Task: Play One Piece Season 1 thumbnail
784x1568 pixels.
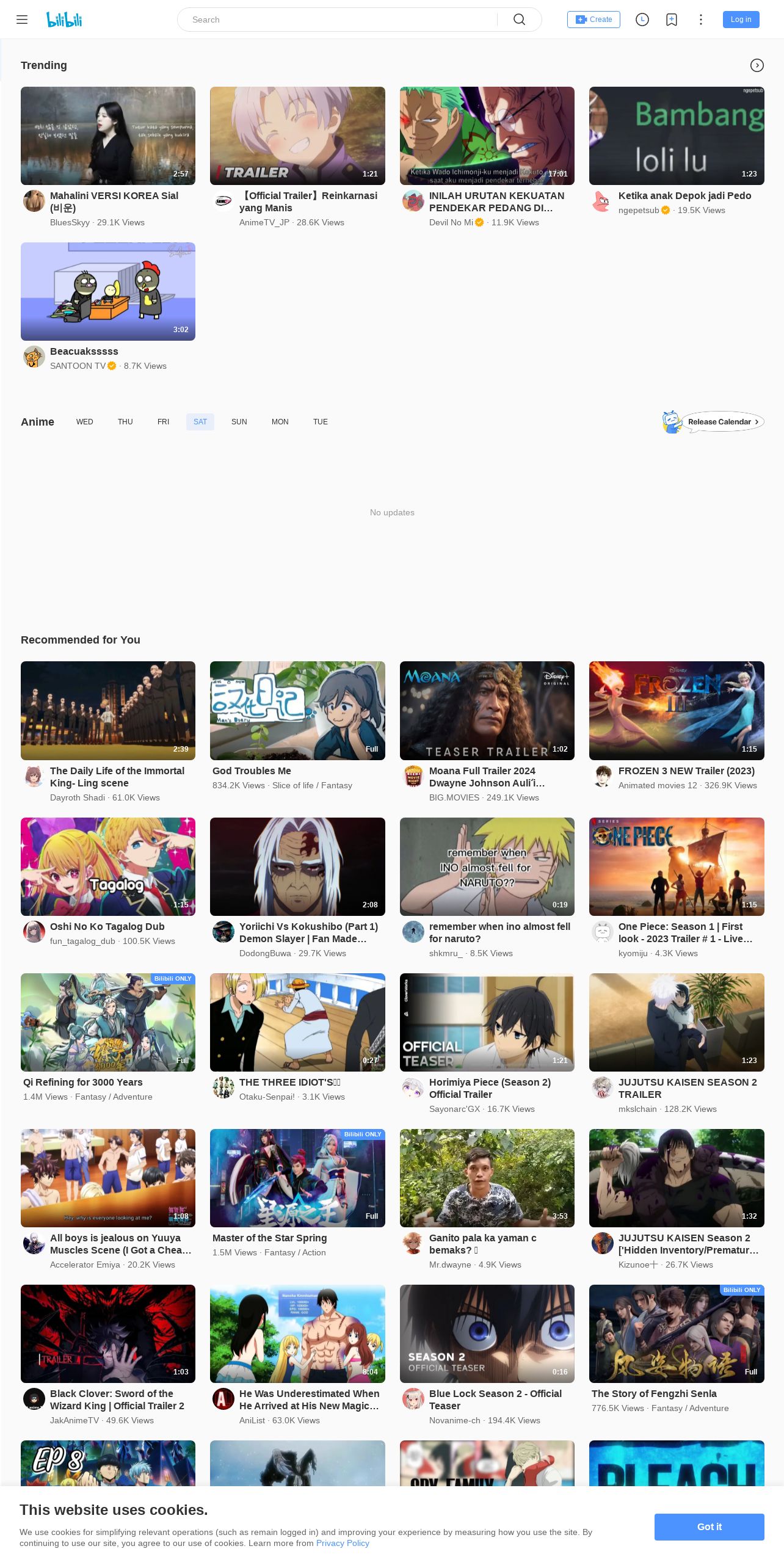Action: [677, 866]
